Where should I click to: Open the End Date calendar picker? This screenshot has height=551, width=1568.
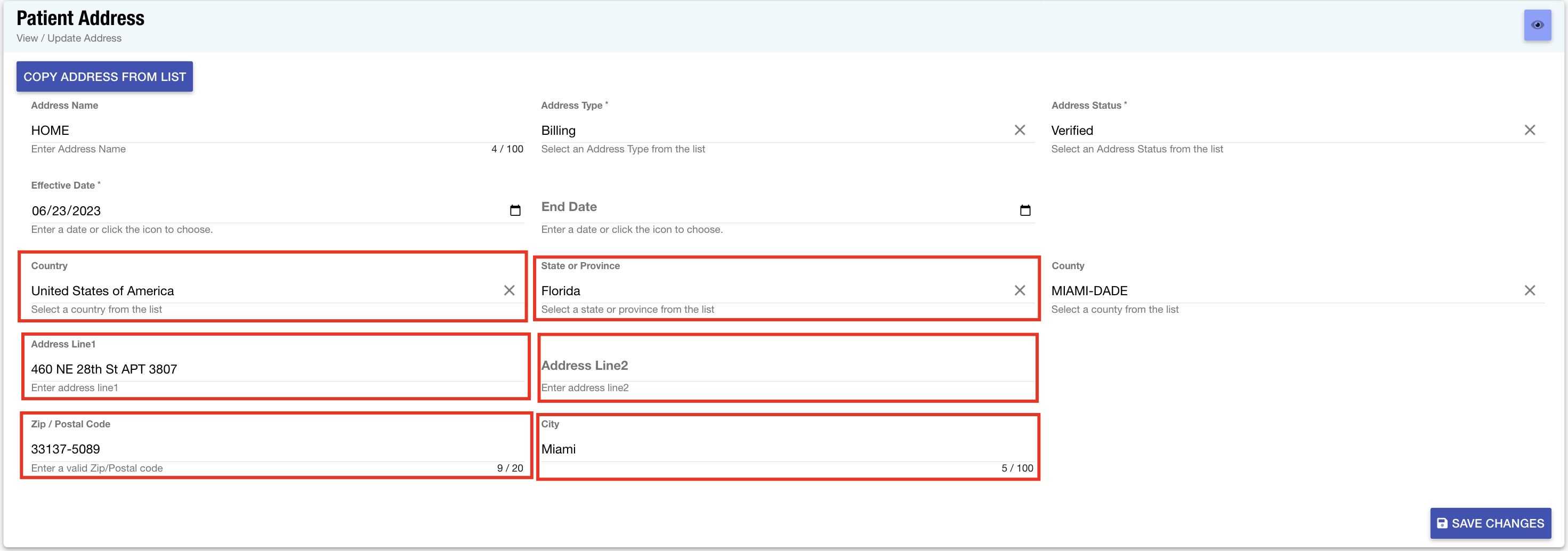(x=1025, y=210)
